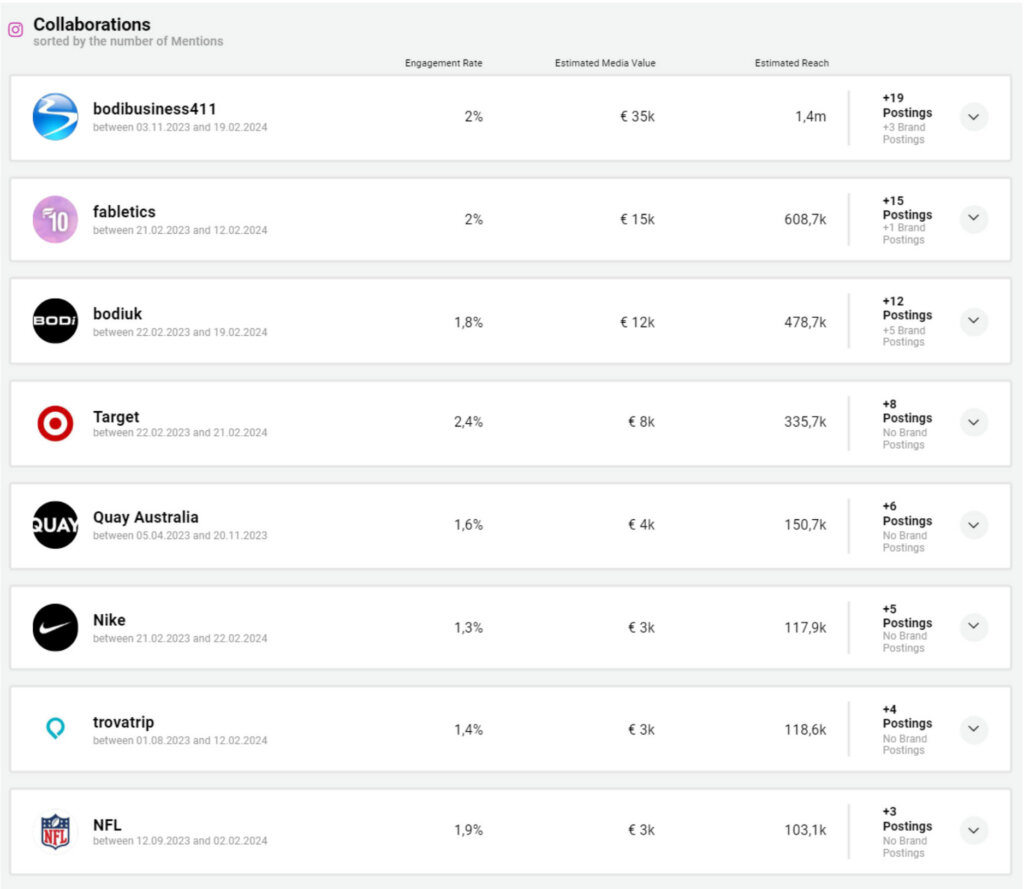Click the bodibusiness411 blue logo
This screenshot has width=1024, height=889.
(55, 117)
